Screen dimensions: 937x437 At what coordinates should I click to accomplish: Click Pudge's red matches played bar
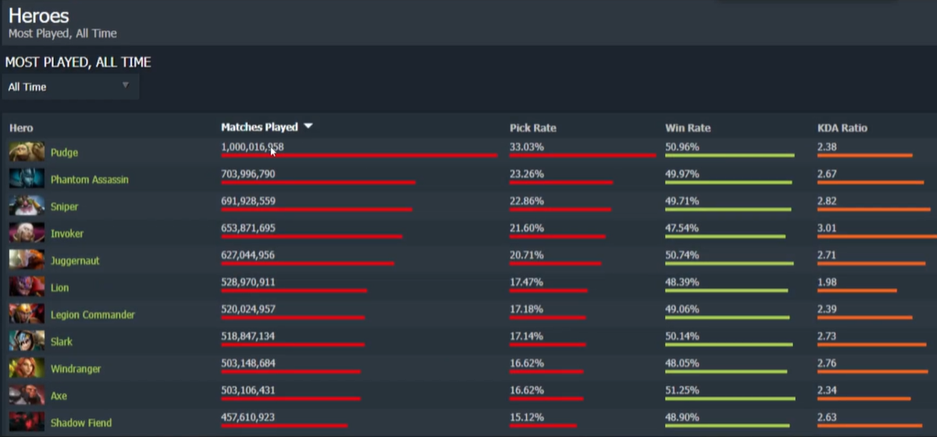point(358,156)
